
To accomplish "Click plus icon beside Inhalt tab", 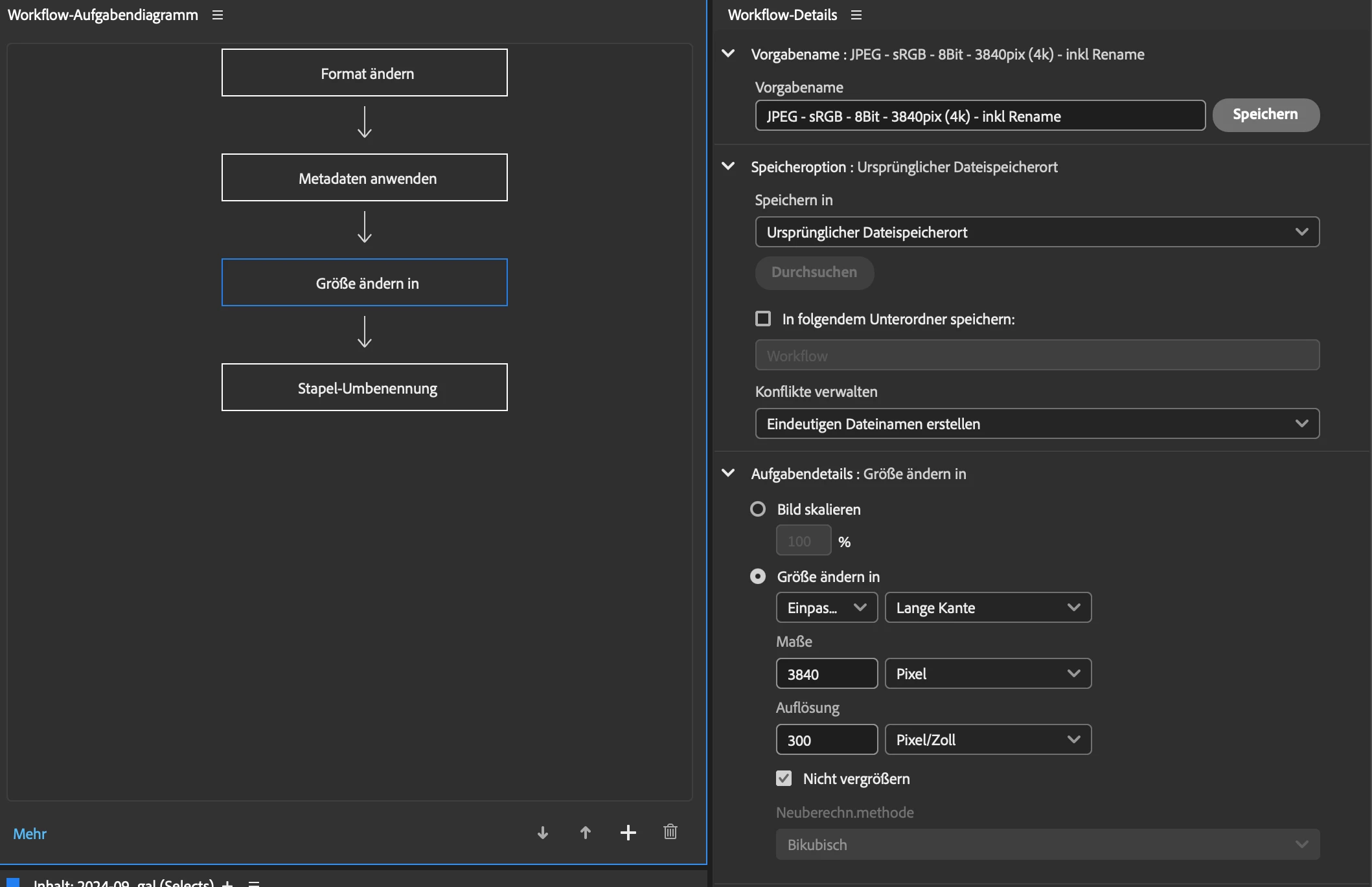I will pyautogui.click(x=227, y=883).
